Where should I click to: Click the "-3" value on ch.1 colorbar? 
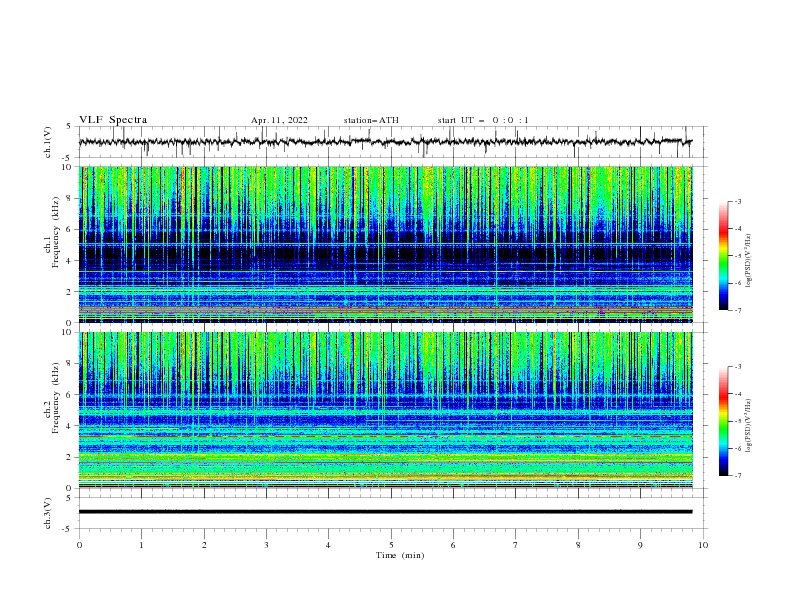[738, 201]
